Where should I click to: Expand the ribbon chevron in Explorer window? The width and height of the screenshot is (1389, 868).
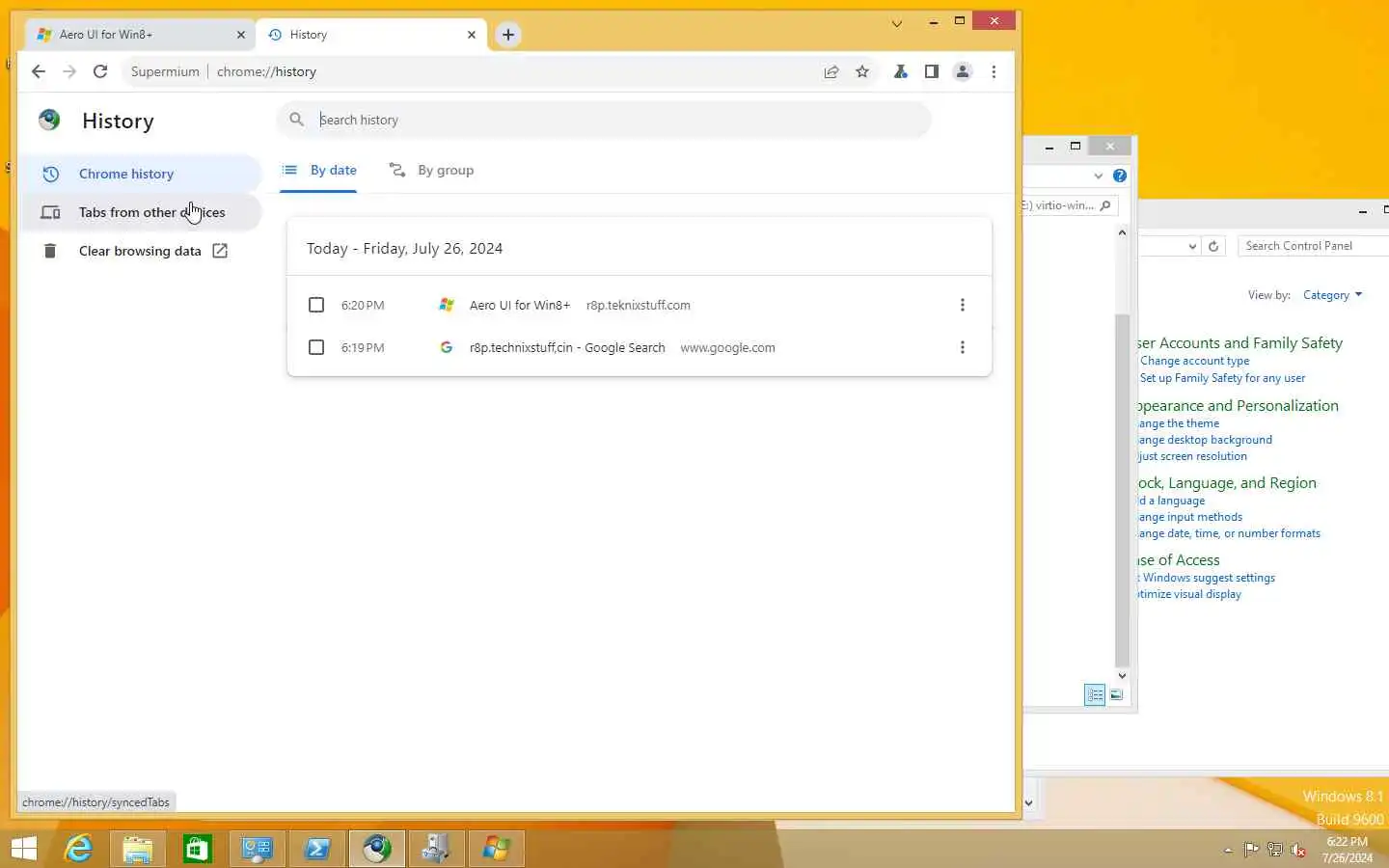[x=1099, y=176]
